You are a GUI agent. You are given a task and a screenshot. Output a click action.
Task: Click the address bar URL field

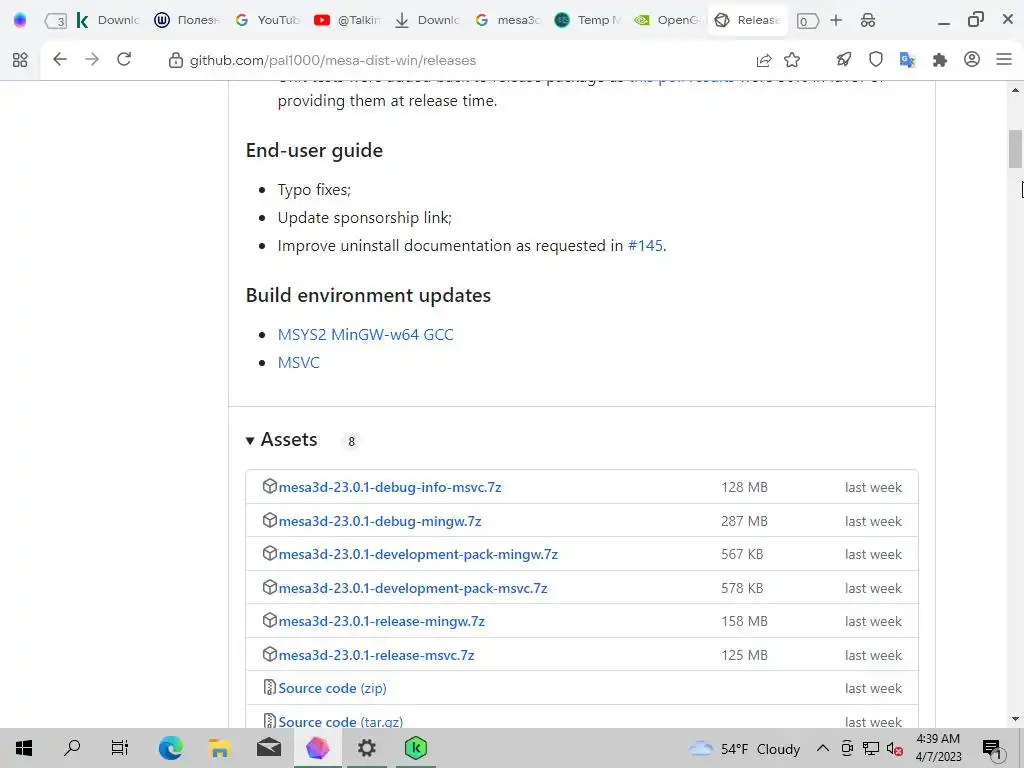[457, 60]
